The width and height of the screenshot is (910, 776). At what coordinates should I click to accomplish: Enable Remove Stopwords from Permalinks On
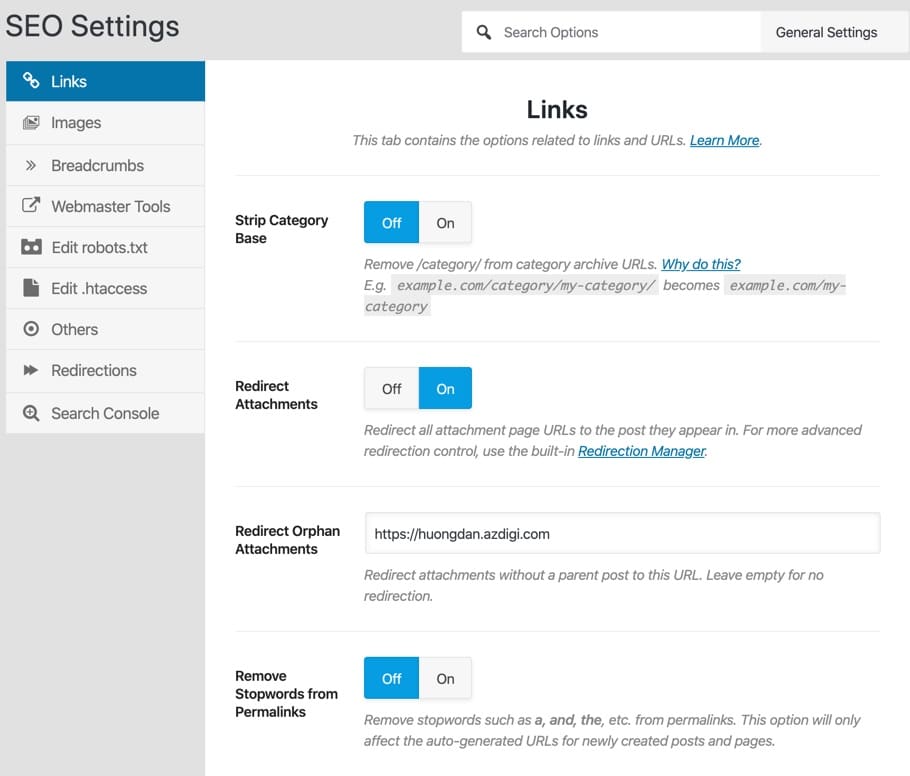(445, 678)
